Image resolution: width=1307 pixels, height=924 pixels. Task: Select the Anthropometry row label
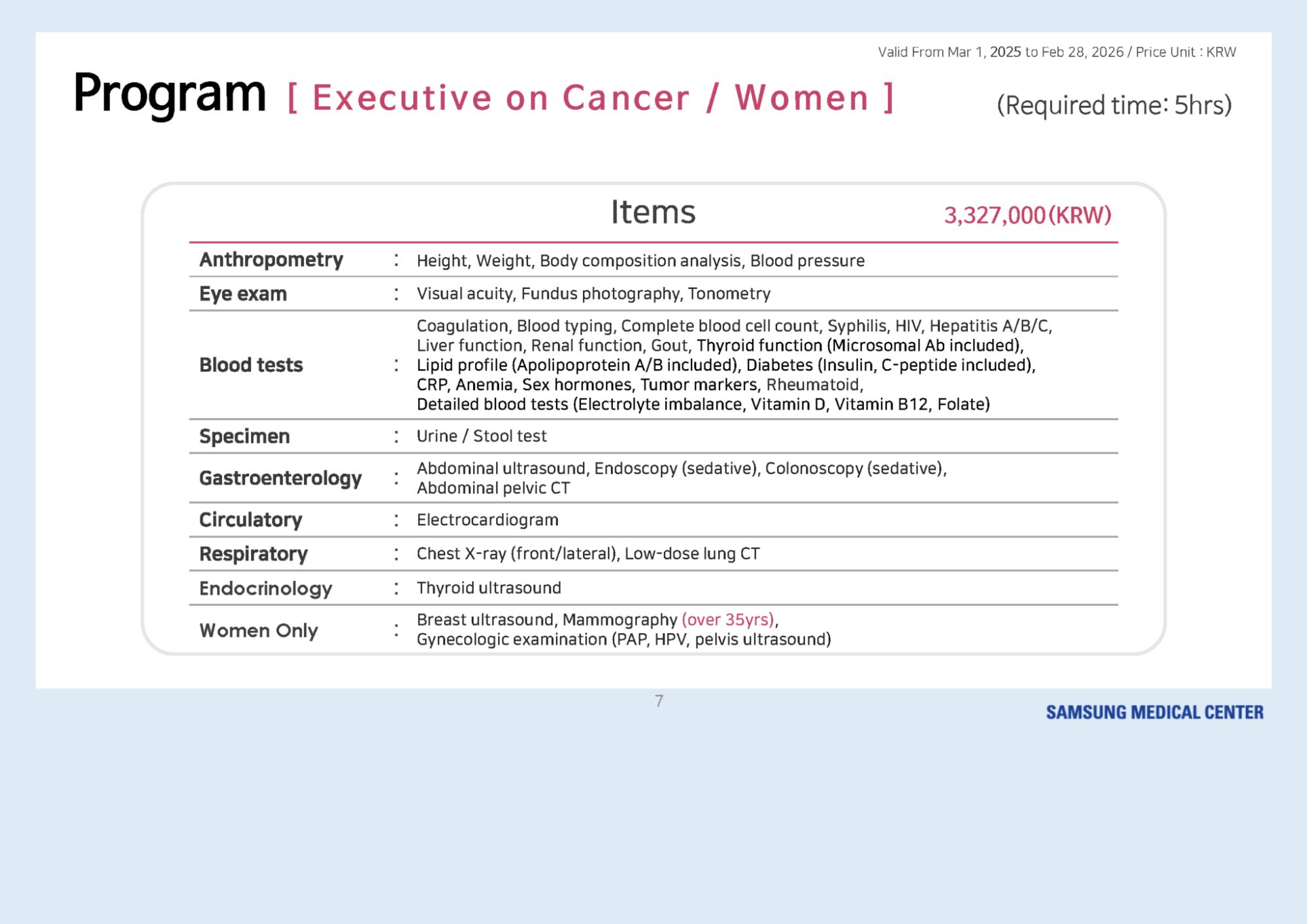coord(271,260)
